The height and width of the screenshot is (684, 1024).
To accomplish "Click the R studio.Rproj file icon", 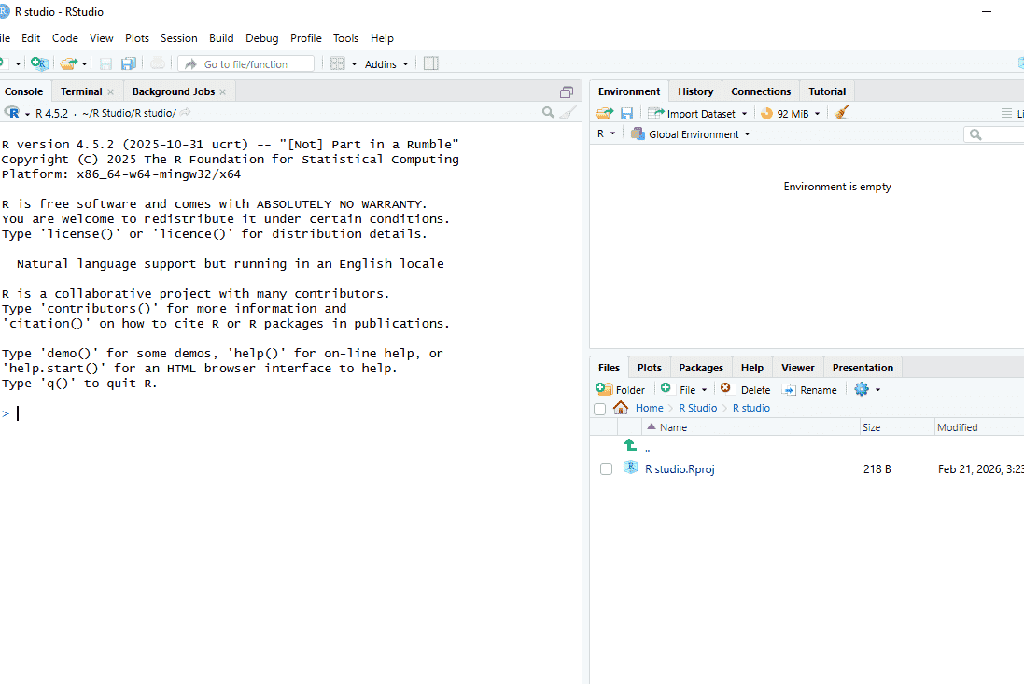I will click(x=630, y=467).
